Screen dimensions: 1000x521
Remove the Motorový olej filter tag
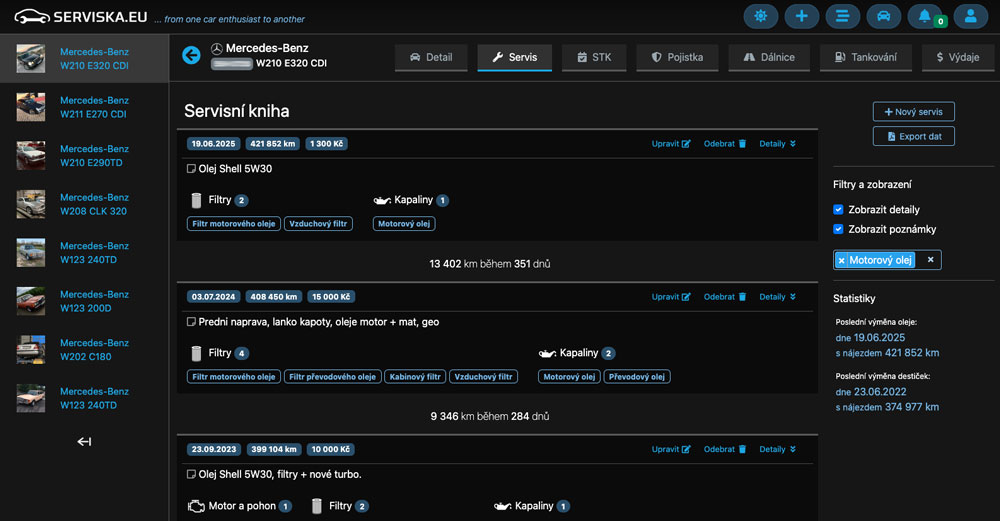(x=841, y=260)
